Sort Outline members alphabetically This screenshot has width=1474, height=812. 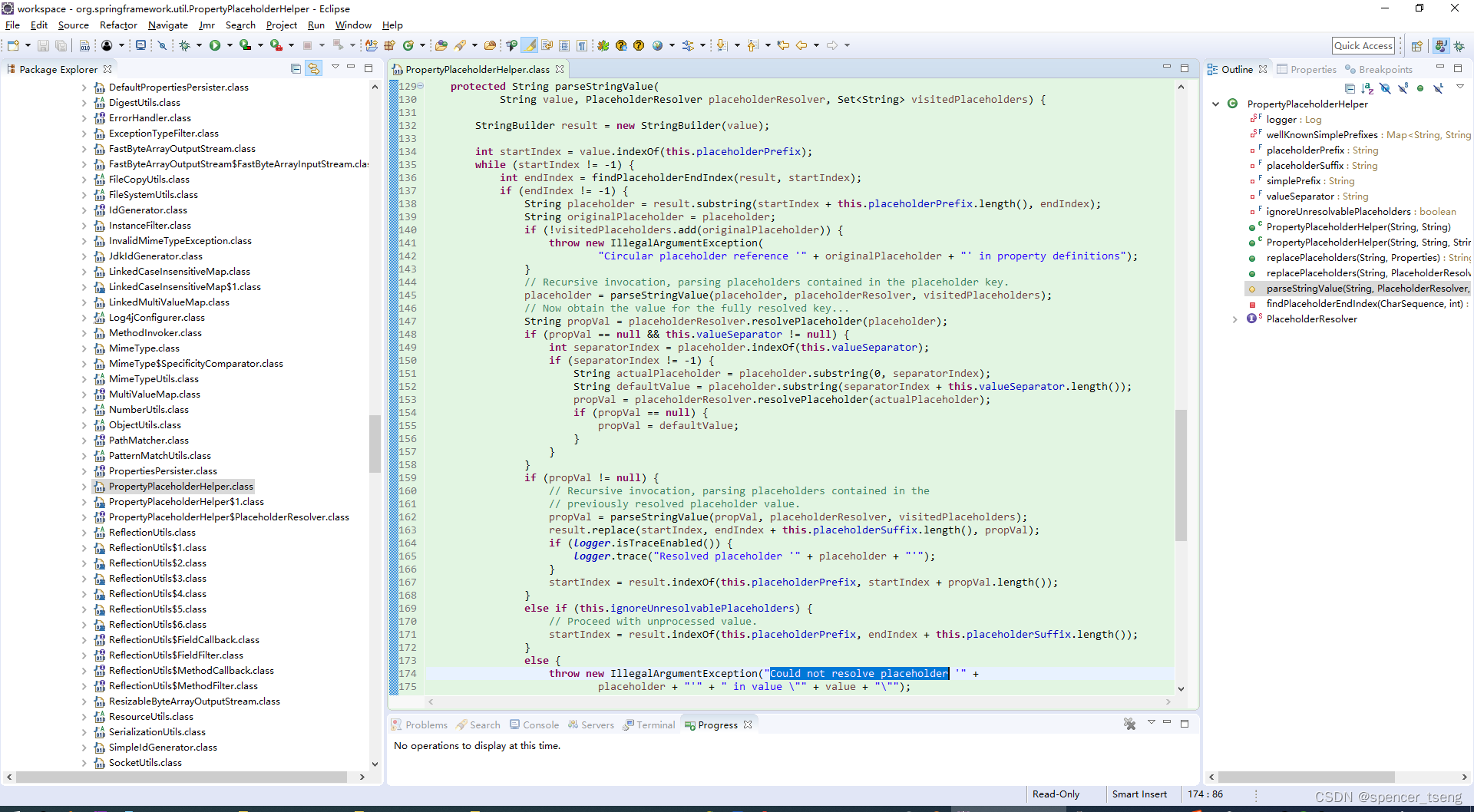pyautogui.click(x=1367, y=88)
